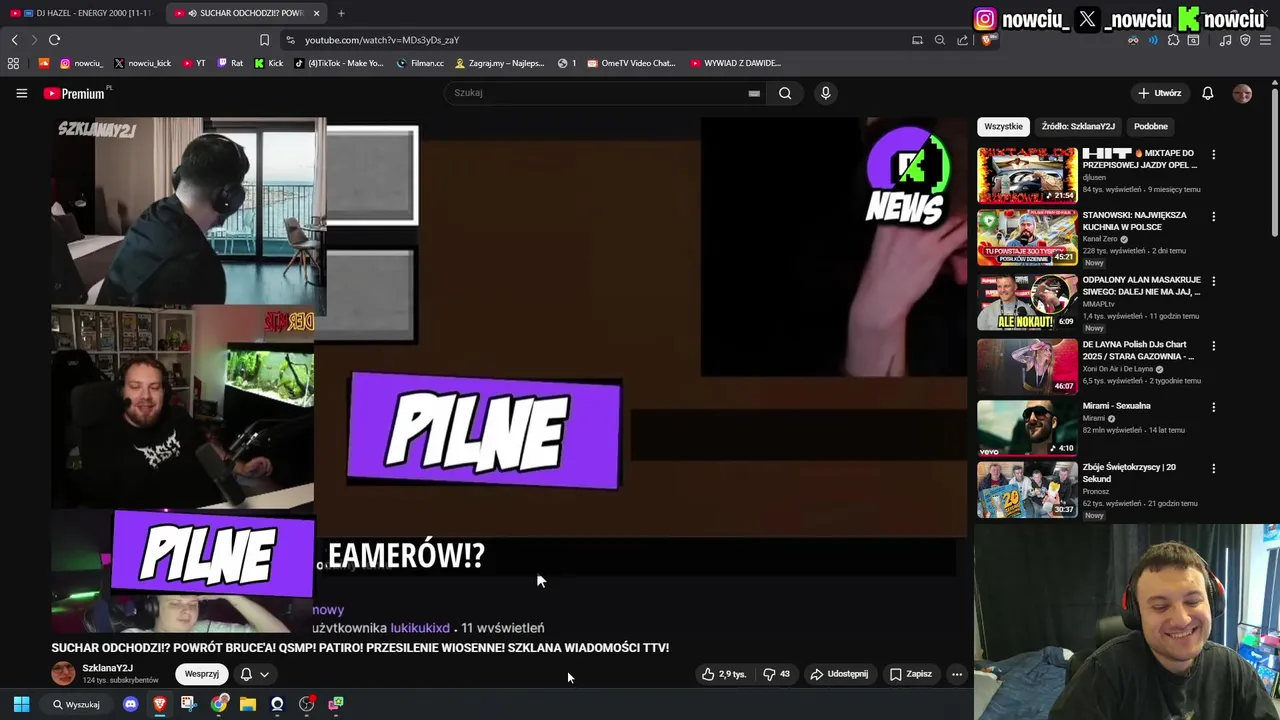The image size is (1280, 720).
Task: Open the nowciu_ Instagram bookmark
Action: click(81, 63)
